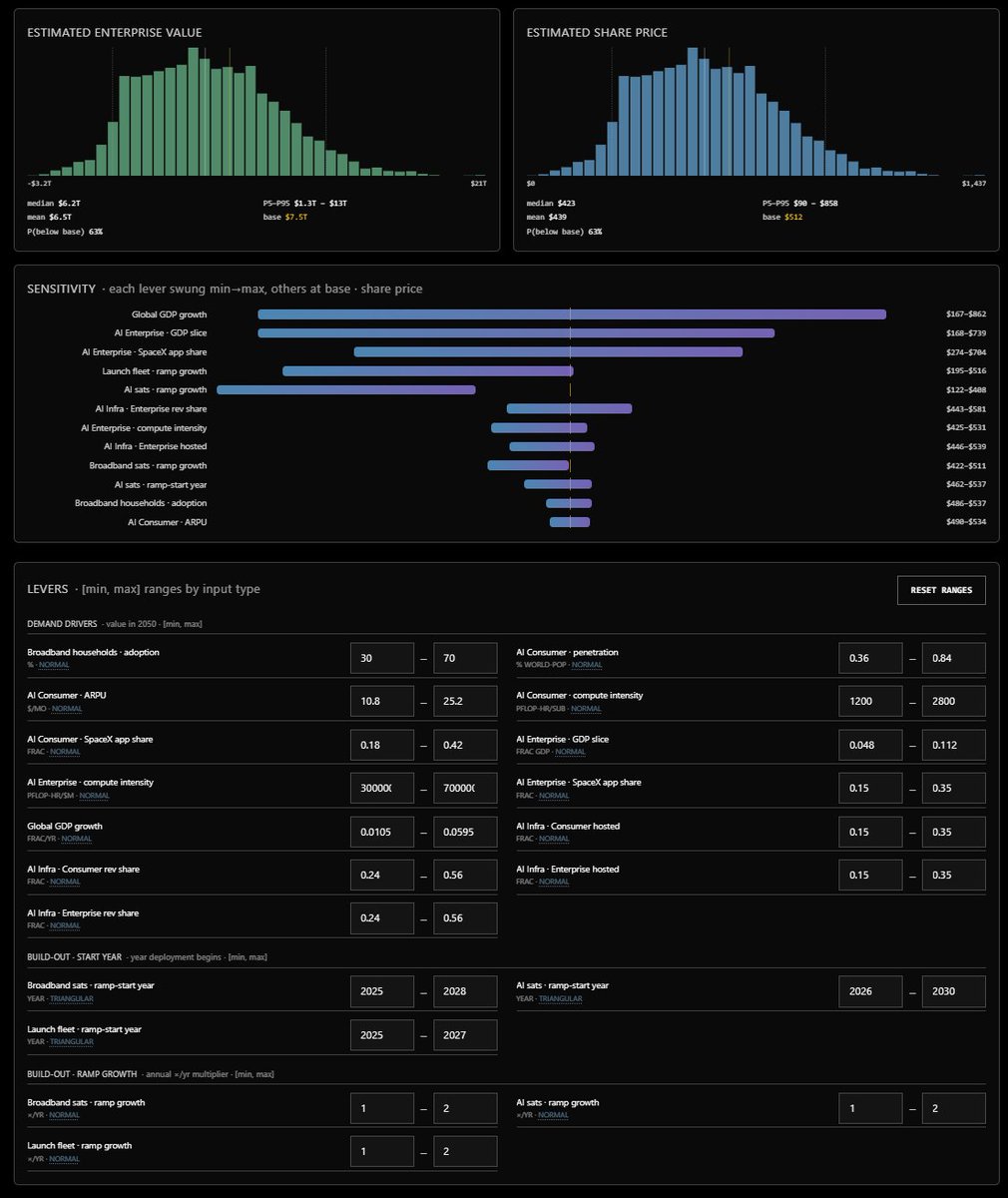Click AI Infra Enterprise rev share sensitivity bar

pos(569,409)
